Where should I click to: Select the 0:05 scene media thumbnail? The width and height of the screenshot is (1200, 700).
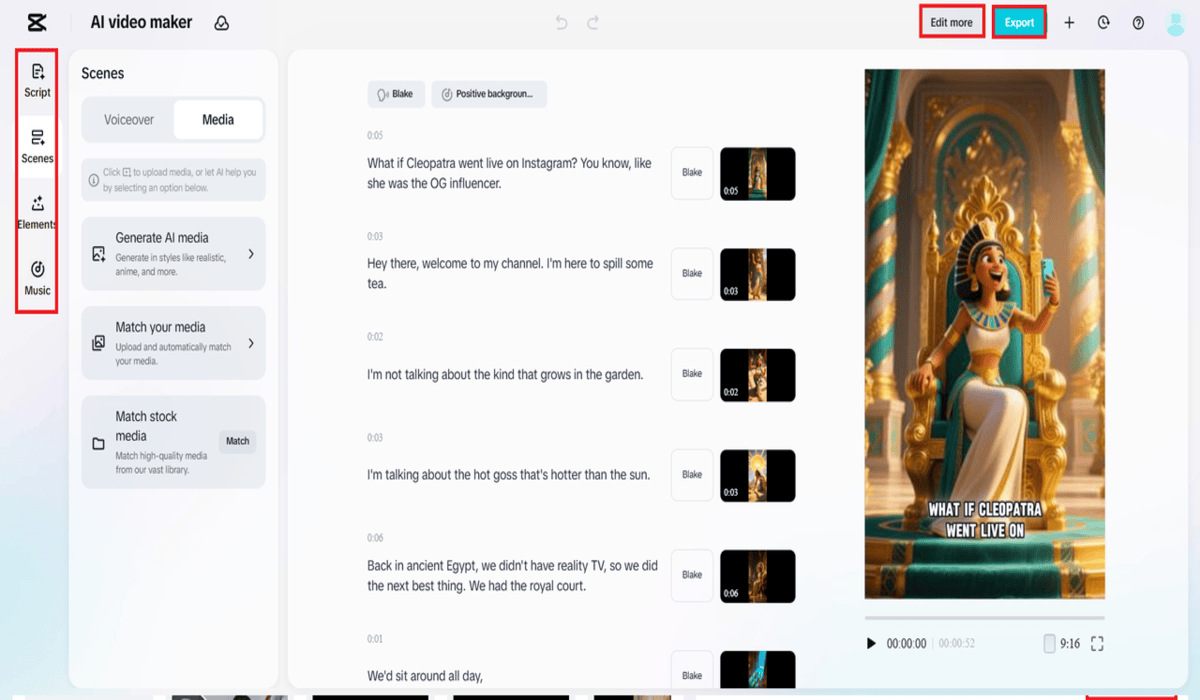758,173
